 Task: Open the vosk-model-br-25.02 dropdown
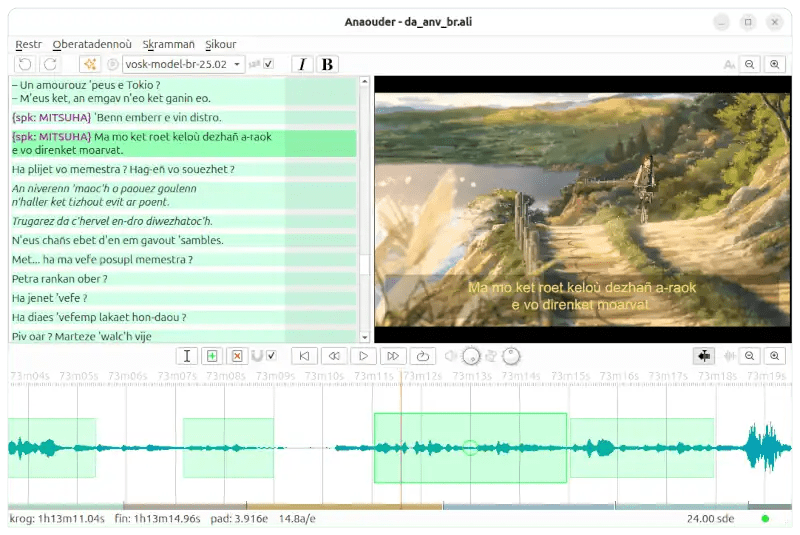tap(183, 64)
